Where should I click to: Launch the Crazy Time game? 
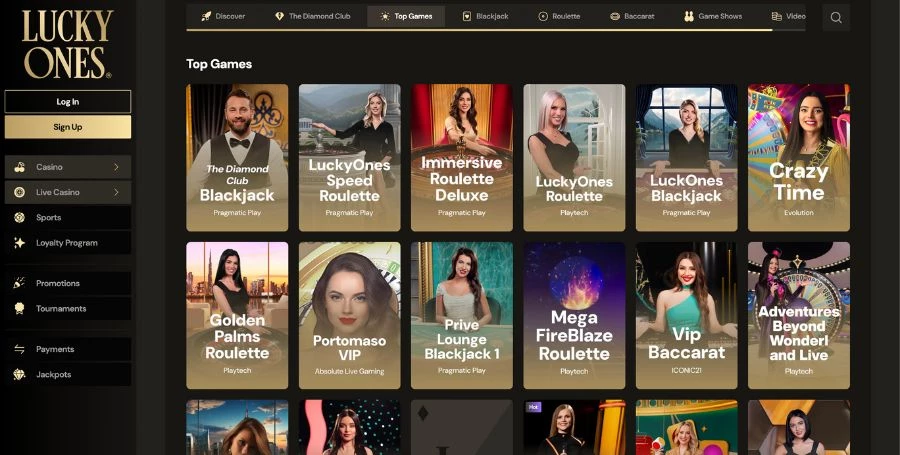(798, 158)
